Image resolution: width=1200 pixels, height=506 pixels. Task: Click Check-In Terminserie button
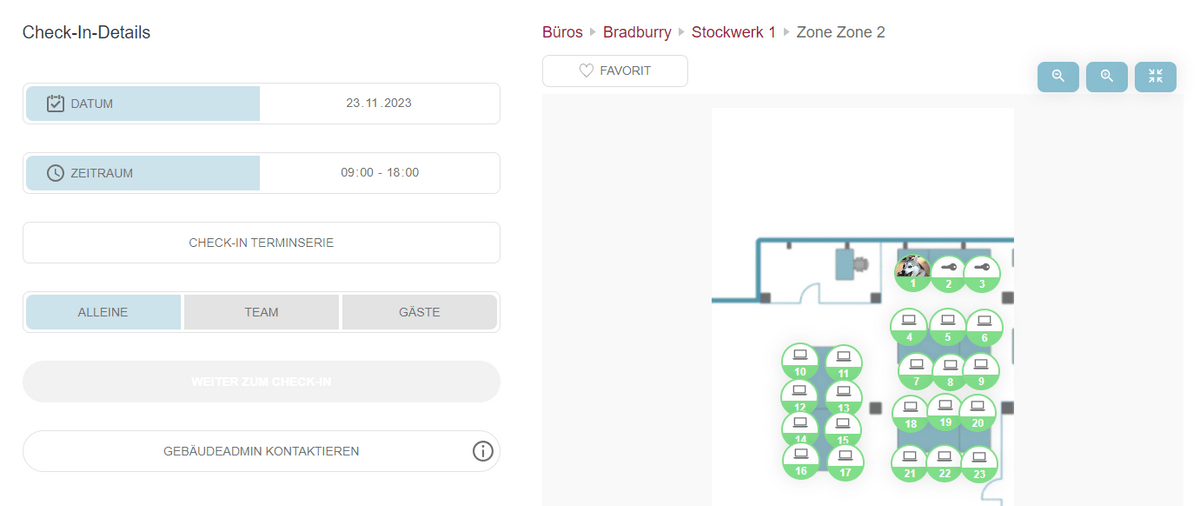261,243
